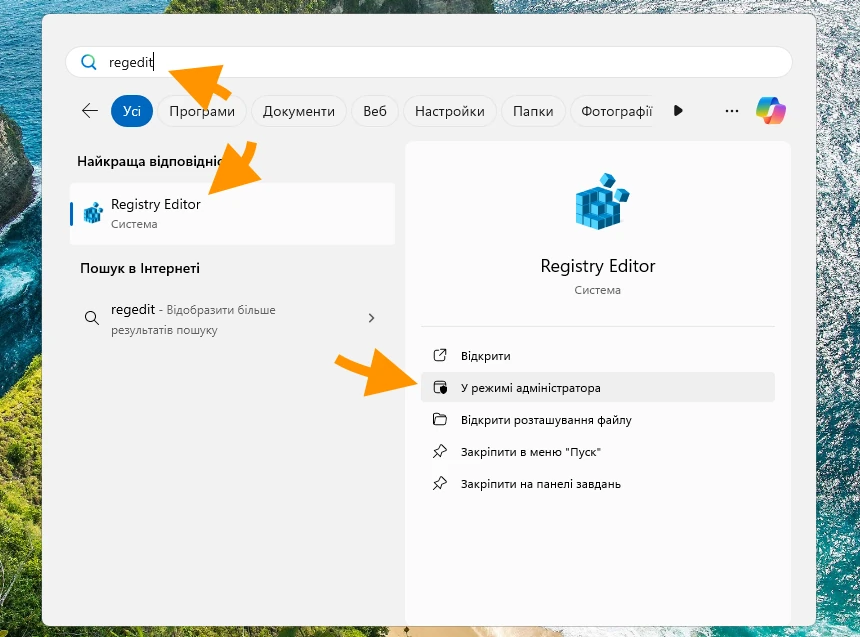The height and width of the screenshot is (637, 860).
Task: Click Відкрити to open Registry Editor
Action: [598, 356]
